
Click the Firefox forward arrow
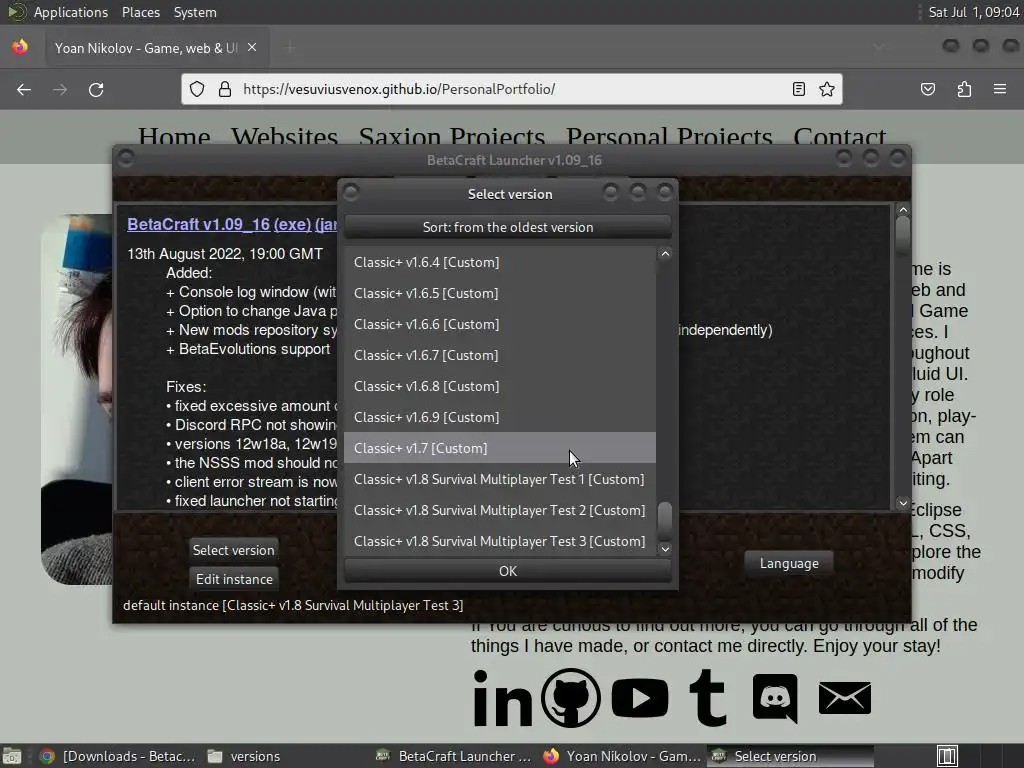pyautogui.click(x=60, y=89)
